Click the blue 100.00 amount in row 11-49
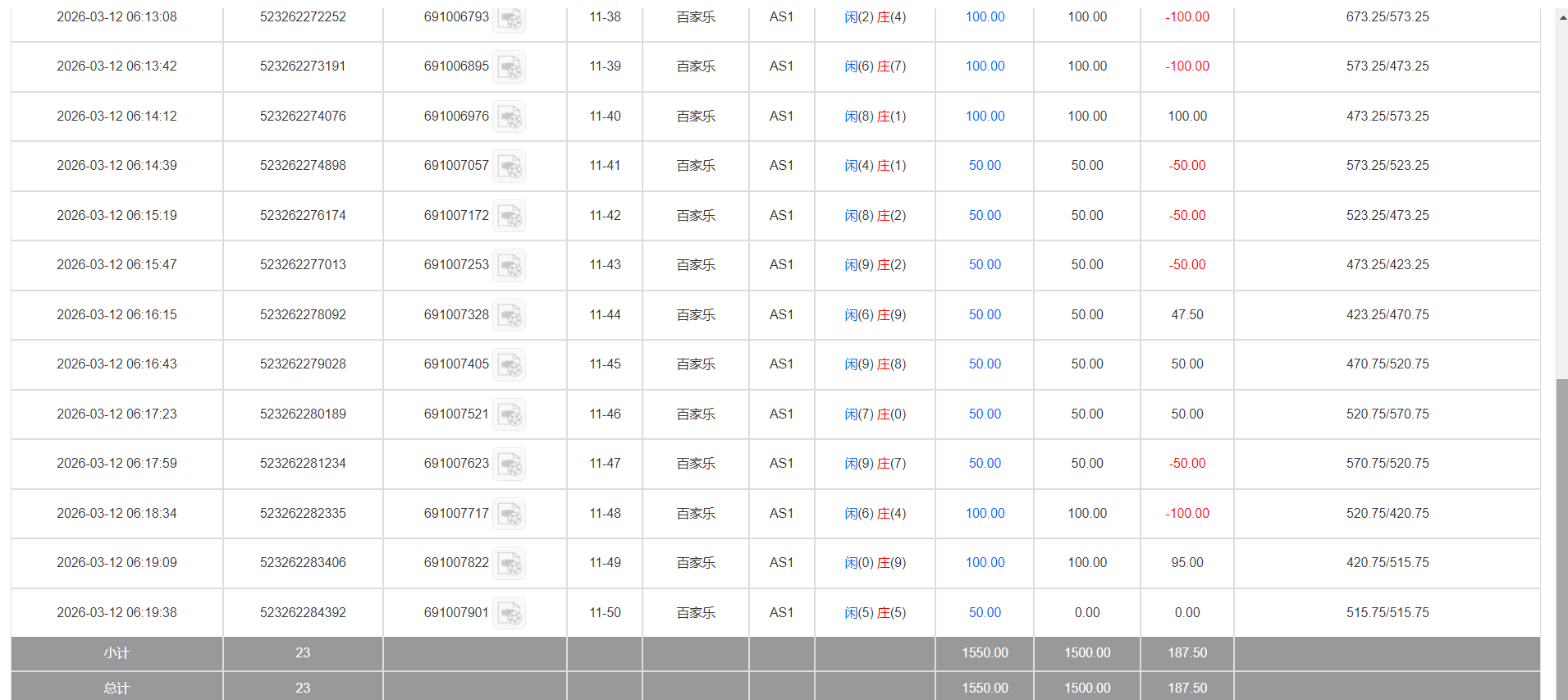Viewport: 1568px width, 700px height. point(985,563)
